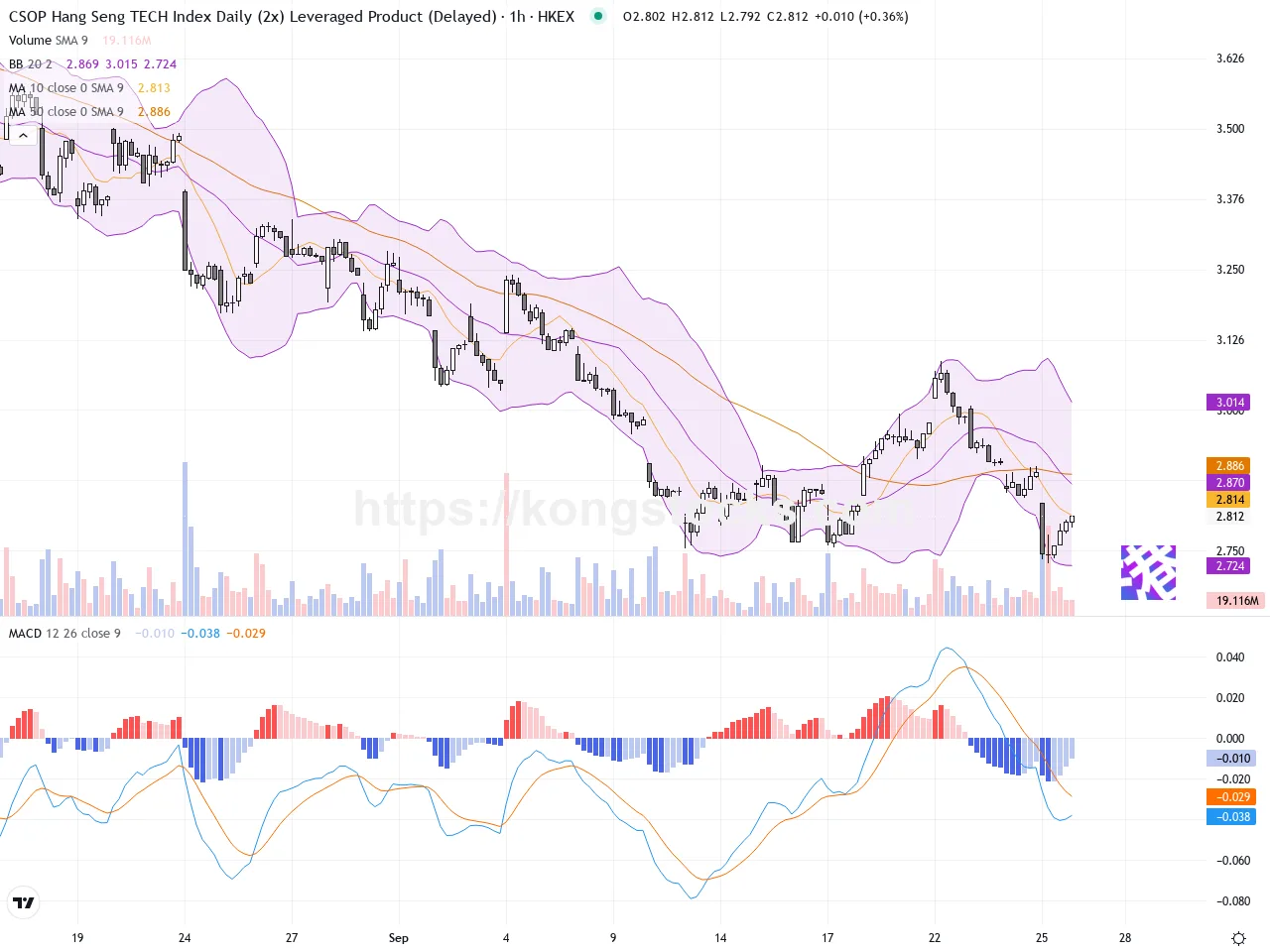This screenshot has width=1270, height=952.
Task: Click the 19 date label on time axis
Action: (x=77, y=938)
